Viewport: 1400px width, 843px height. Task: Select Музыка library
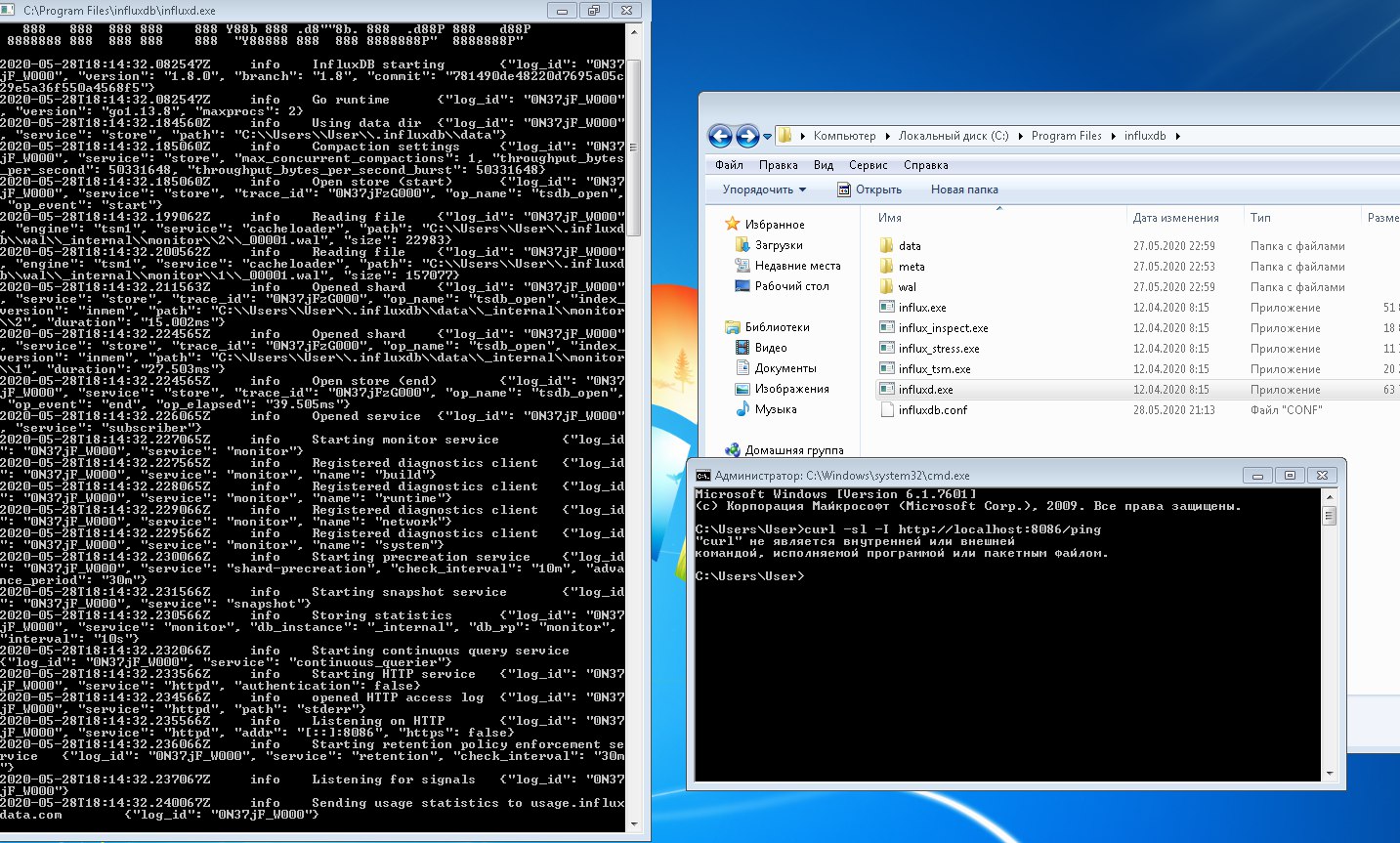(x=776, y=409)
